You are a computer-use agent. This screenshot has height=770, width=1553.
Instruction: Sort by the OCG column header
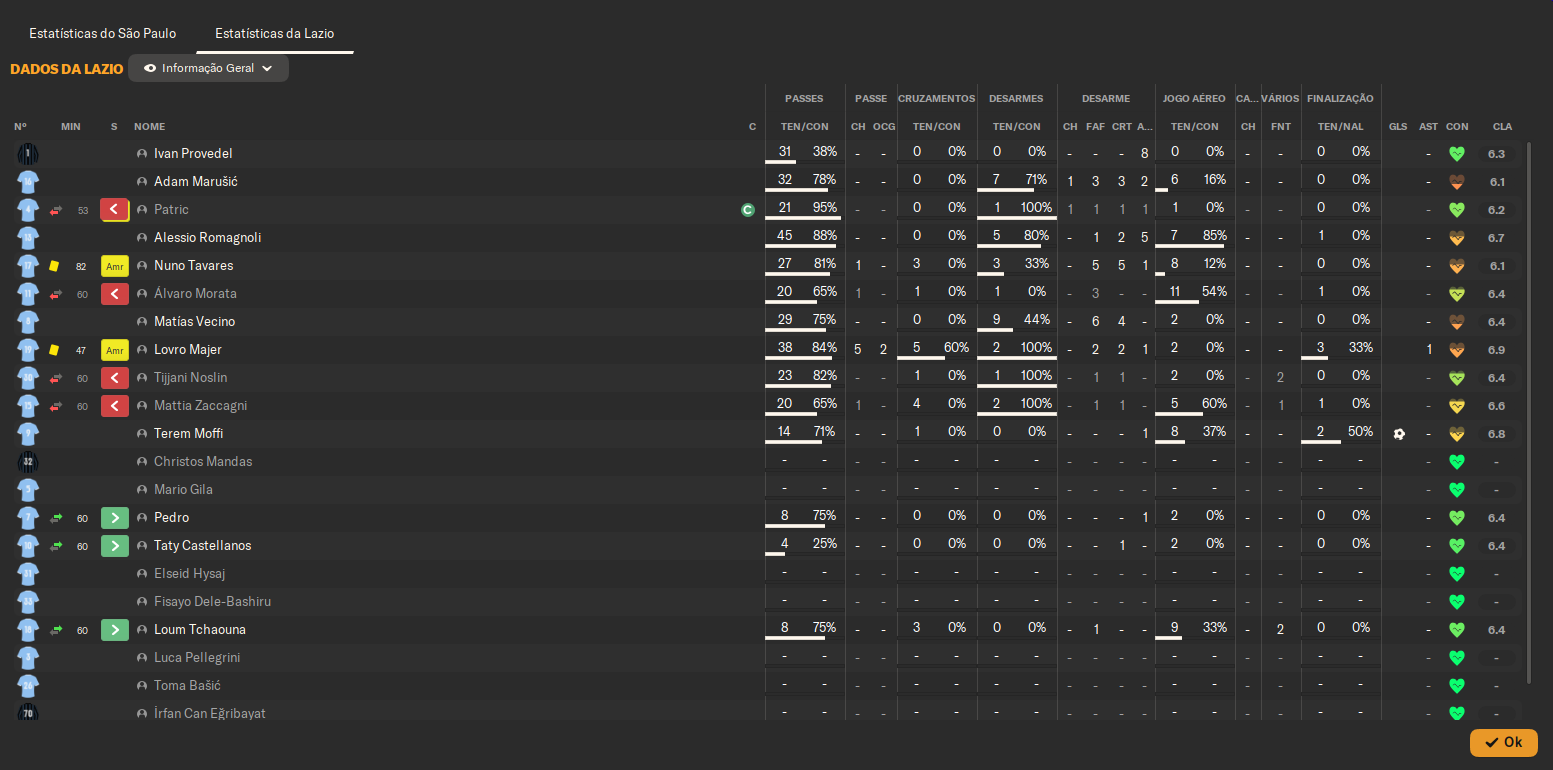point(884,127)
